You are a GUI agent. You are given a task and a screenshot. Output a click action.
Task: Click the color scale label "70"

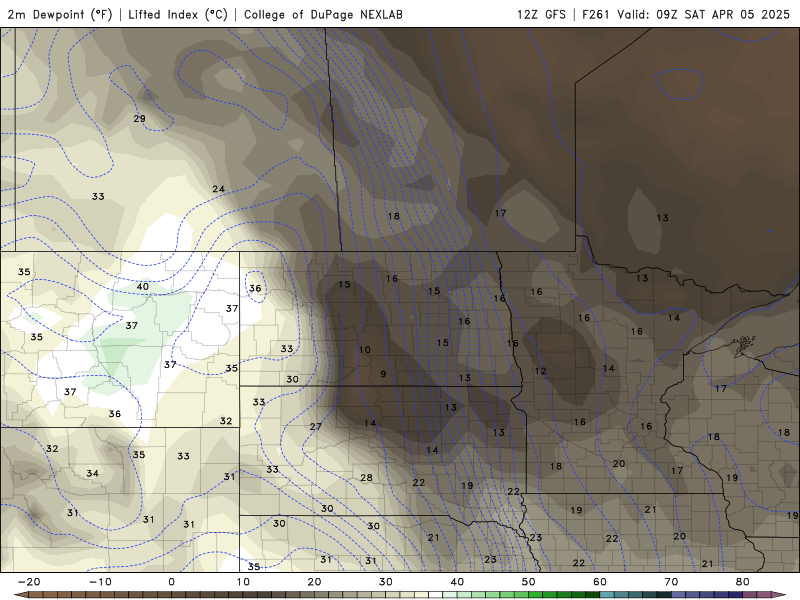[671, 582]
